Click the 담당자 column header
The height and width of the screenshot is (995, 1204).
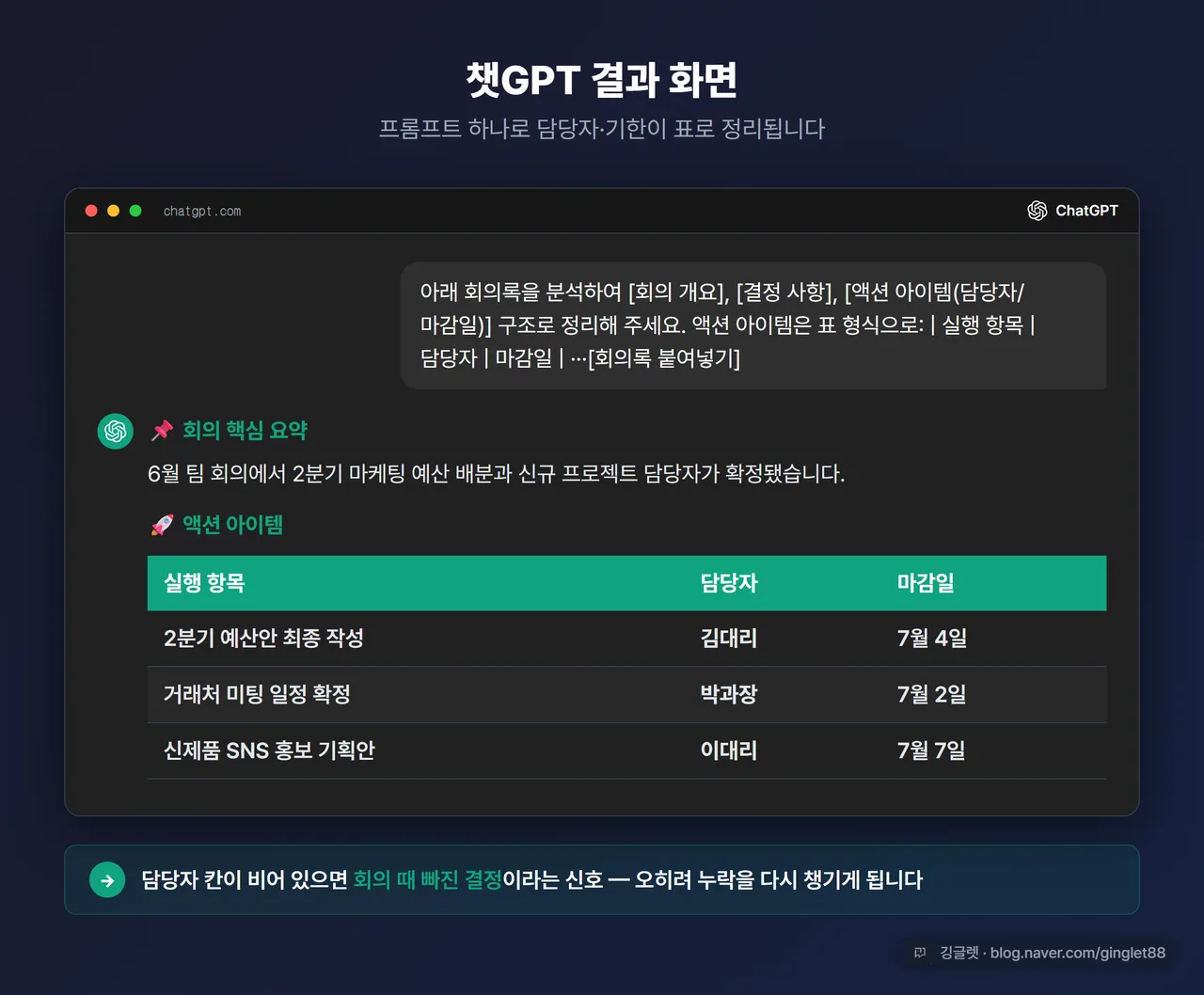point(729,583)
